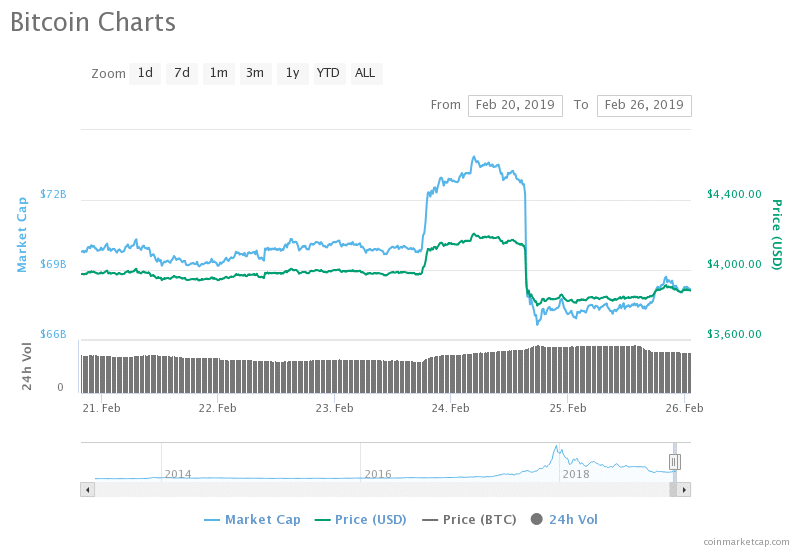The width and height of the screenshot is (800, 550).
Task: Toggle 24h Vol series in legend
Action: click(x=564, y=519)
